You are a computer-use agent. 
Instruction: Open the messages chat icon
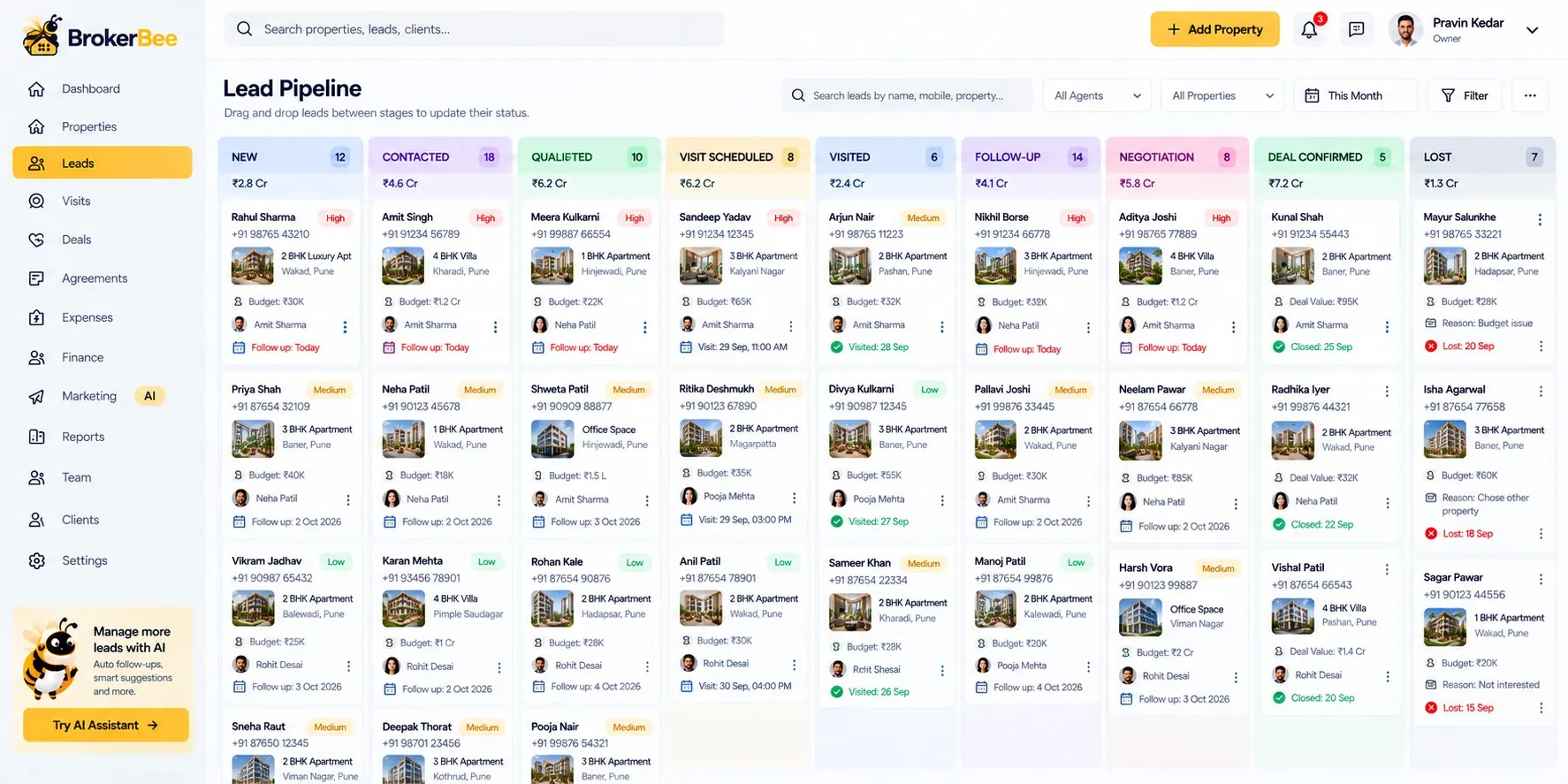click(1356, 29)
